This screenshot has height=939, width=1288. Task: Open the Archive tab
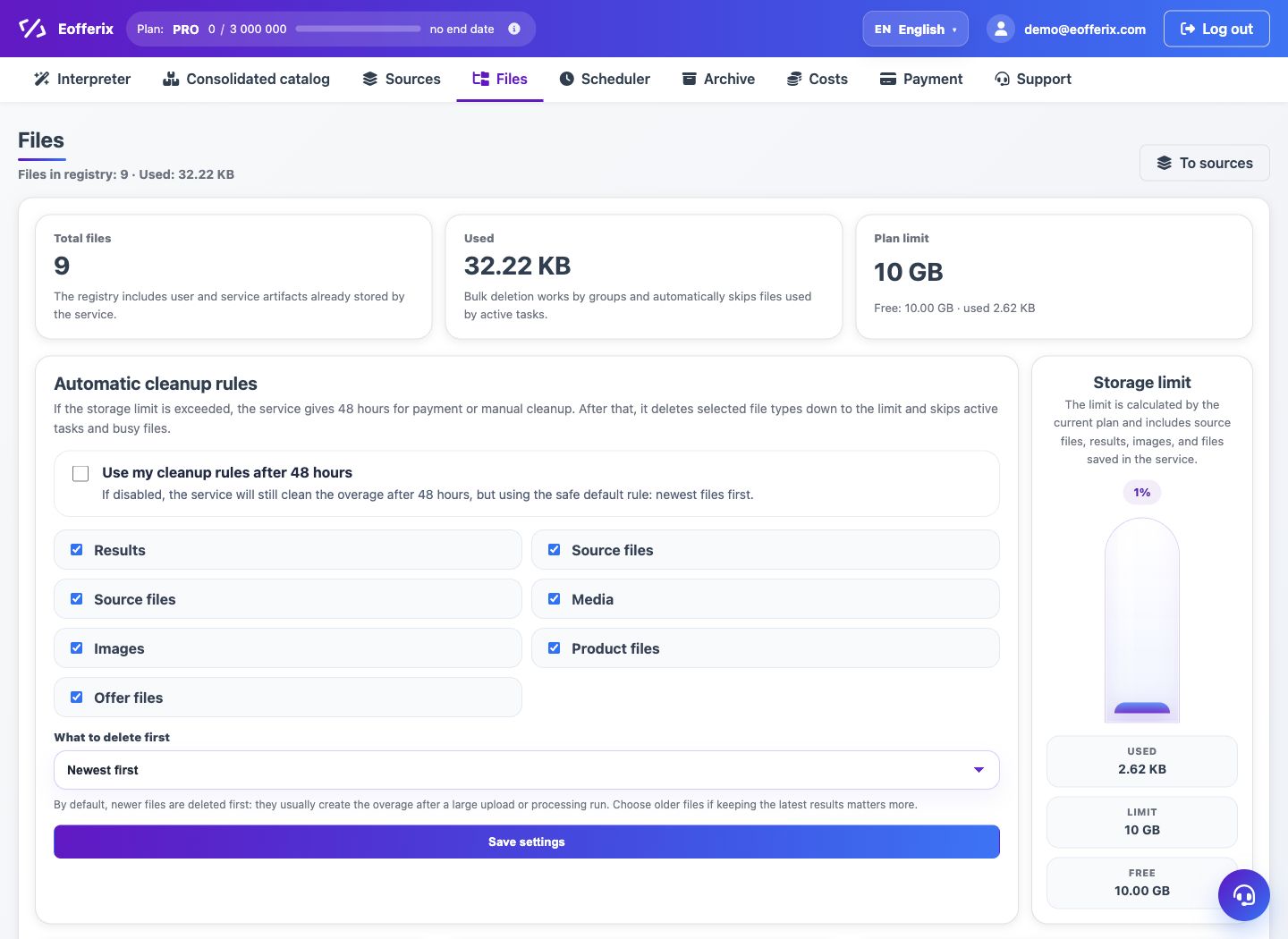(718, 79)
